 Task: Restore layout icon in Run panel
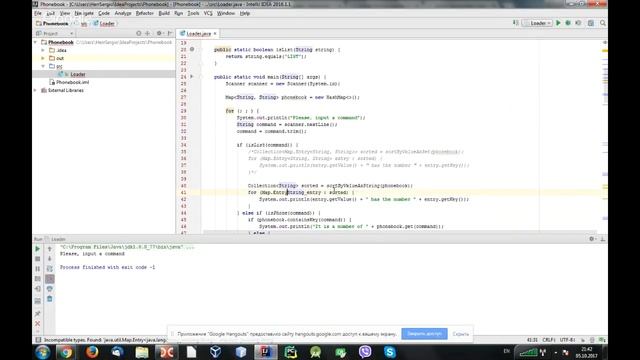[38, 301]
